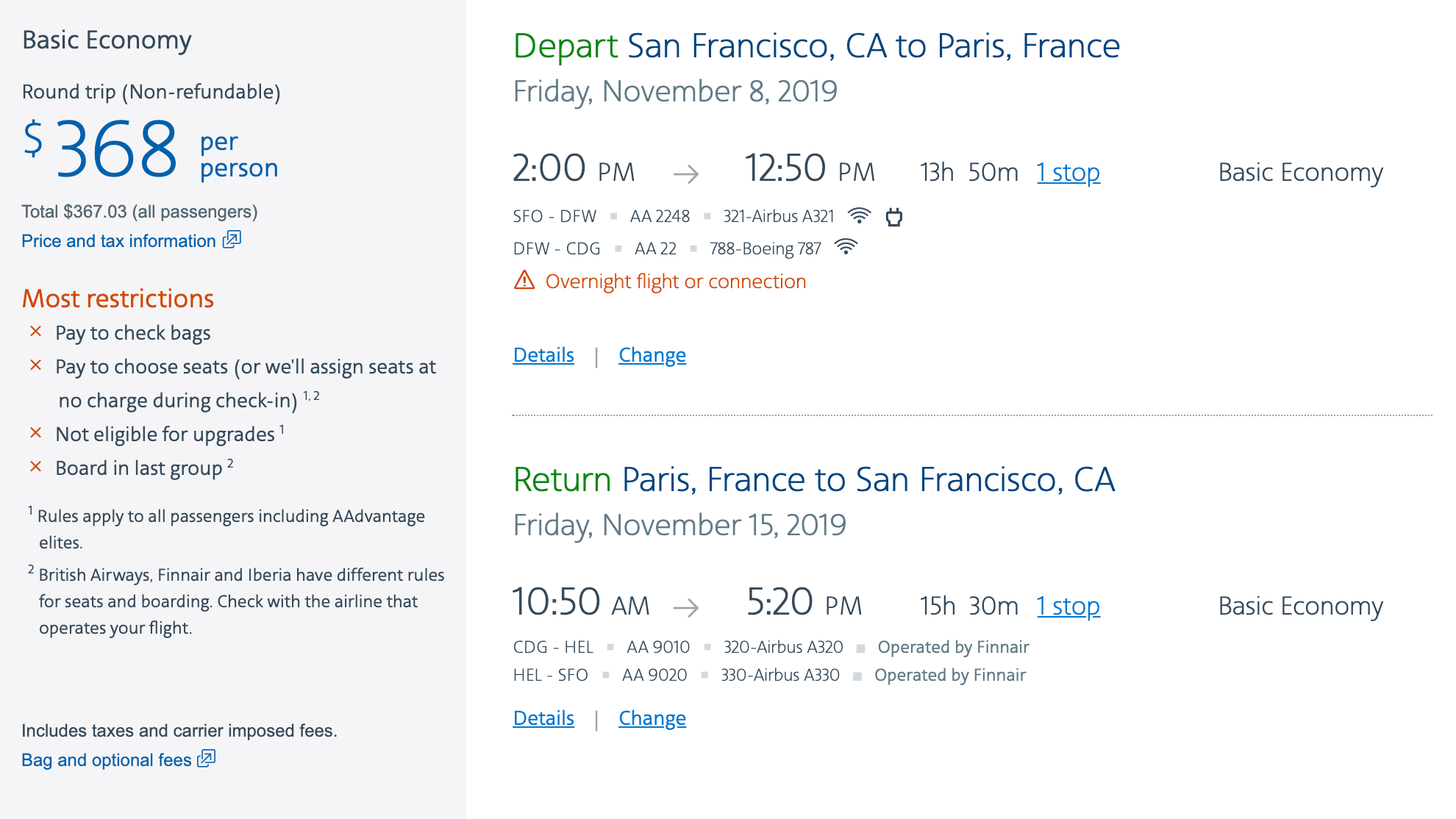Click the external link icon beside Bag and optional fees
Screen dimensions: 1456x819
pos(207,759)
